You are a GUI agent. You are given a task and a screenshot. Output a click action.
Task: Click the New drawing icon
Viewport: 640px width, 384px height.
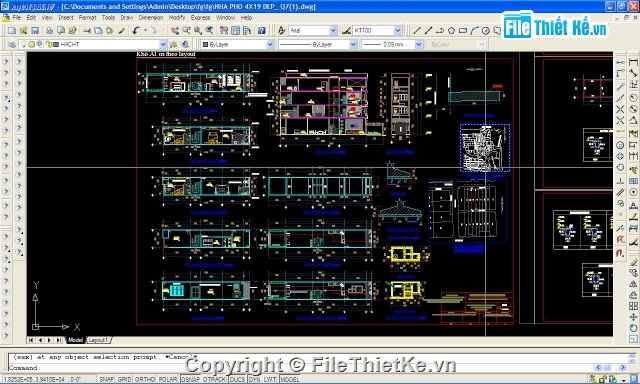tap(12, 31)
